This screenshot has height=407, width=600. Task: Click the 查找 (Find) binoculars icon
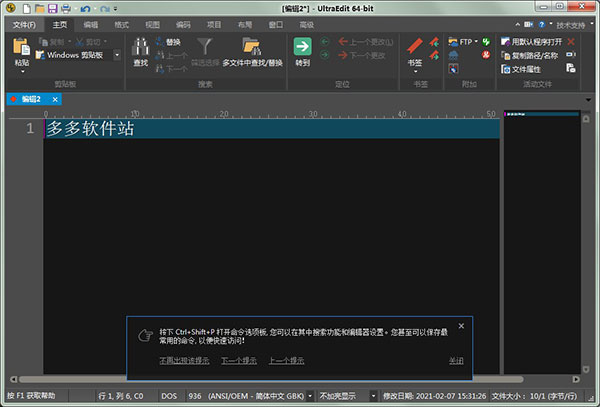click(141, 46)
